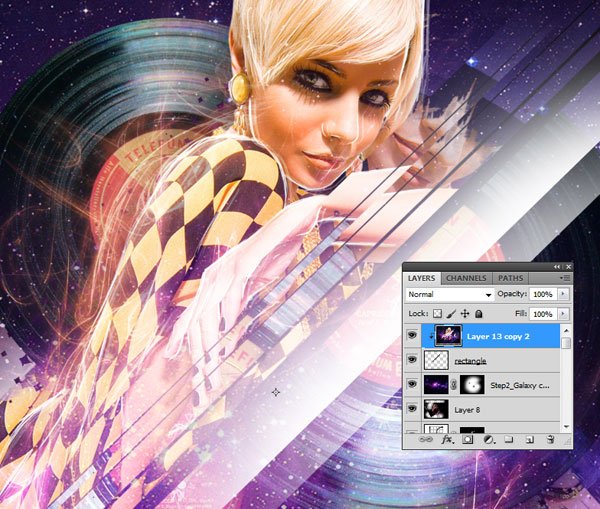Create a new layer
Viewport: 600px width, 509px height.
pyautogui.click(x=530, y=440)
